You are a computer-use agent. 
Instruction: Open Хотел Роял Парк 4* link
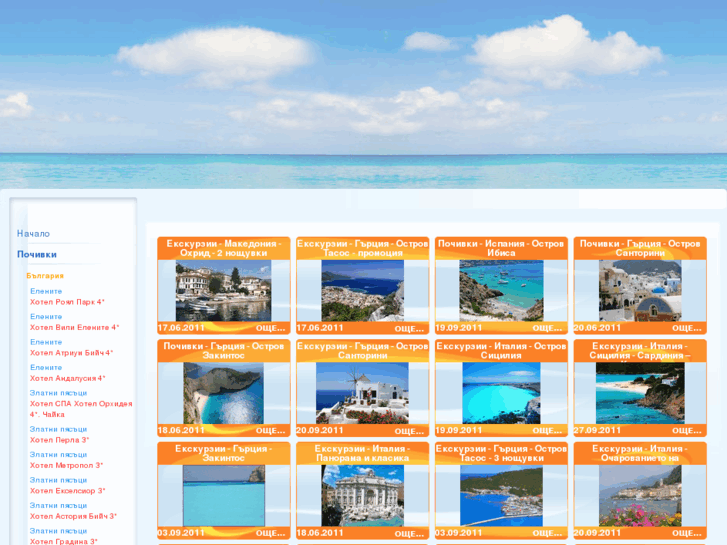coord(67,302)
